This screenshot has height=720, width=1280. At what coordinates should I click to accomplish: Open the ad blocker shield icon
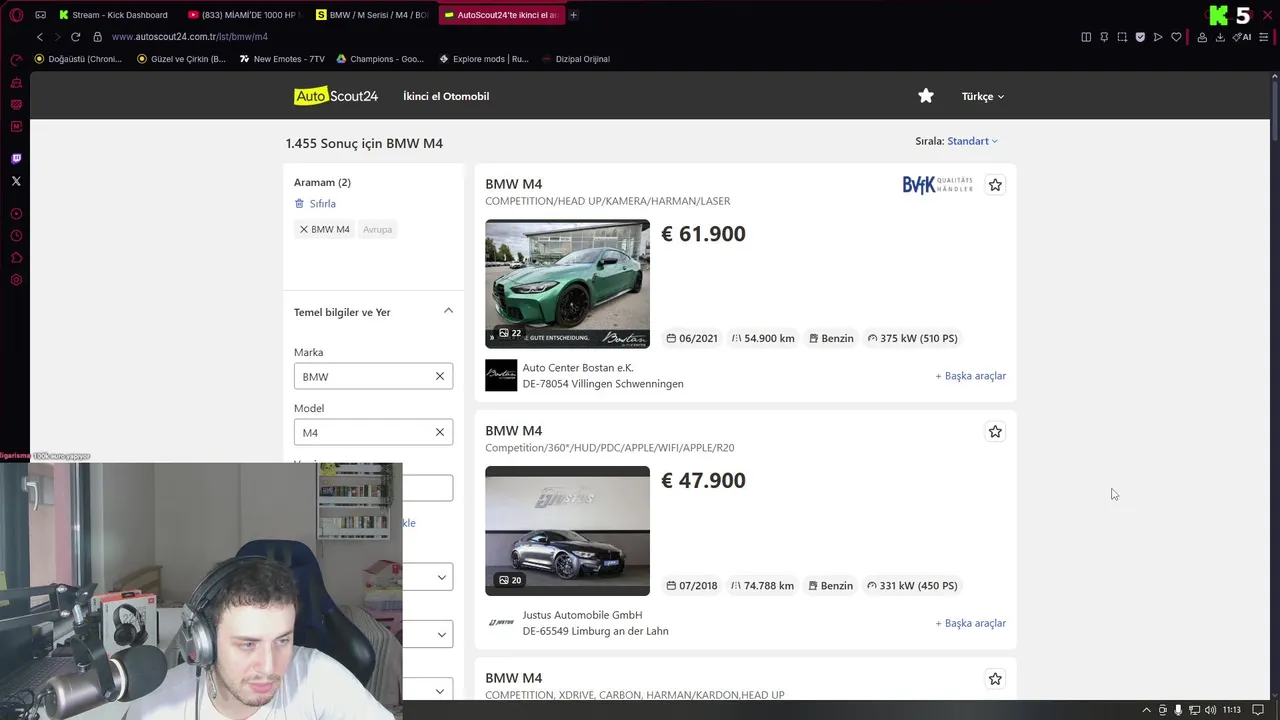pyautogui.click(x=1140, y=37)
